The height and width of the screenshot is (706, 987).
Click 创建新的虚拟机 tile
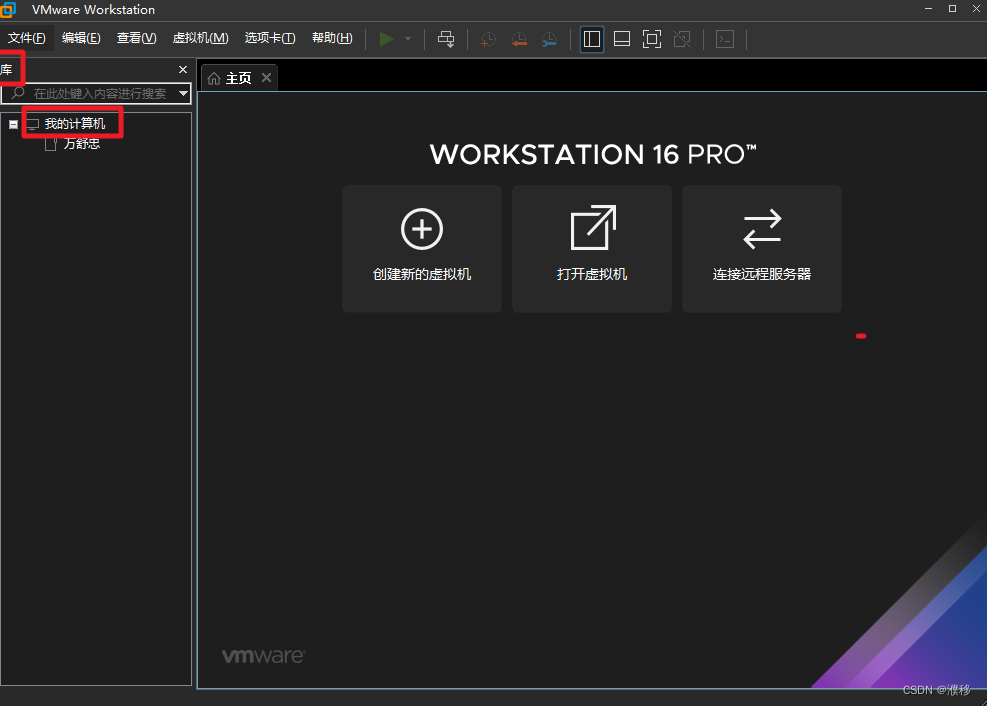[x=422, y=249]
